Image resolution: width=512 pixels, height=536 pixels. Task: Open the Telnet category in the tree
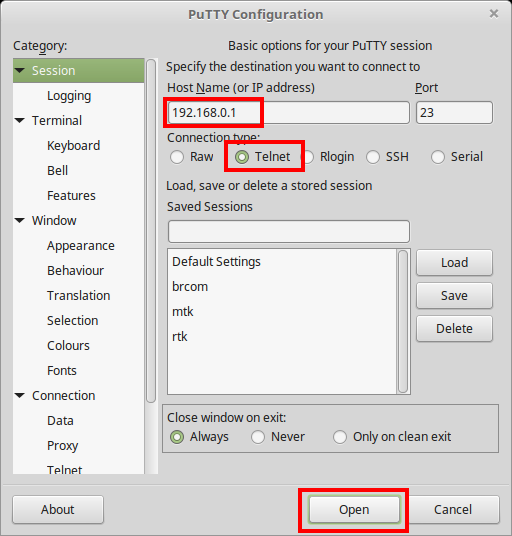pyautogui.click(x=64, y=470)
